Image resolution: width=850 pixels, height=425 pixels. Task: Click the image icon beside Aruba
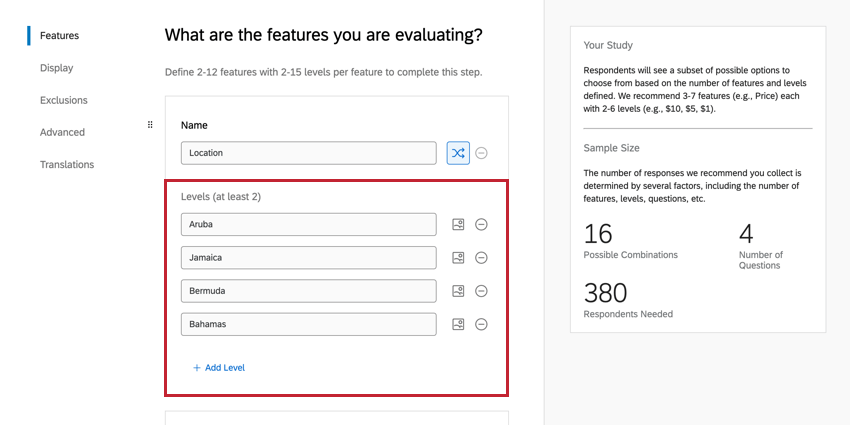coord(458,225)
